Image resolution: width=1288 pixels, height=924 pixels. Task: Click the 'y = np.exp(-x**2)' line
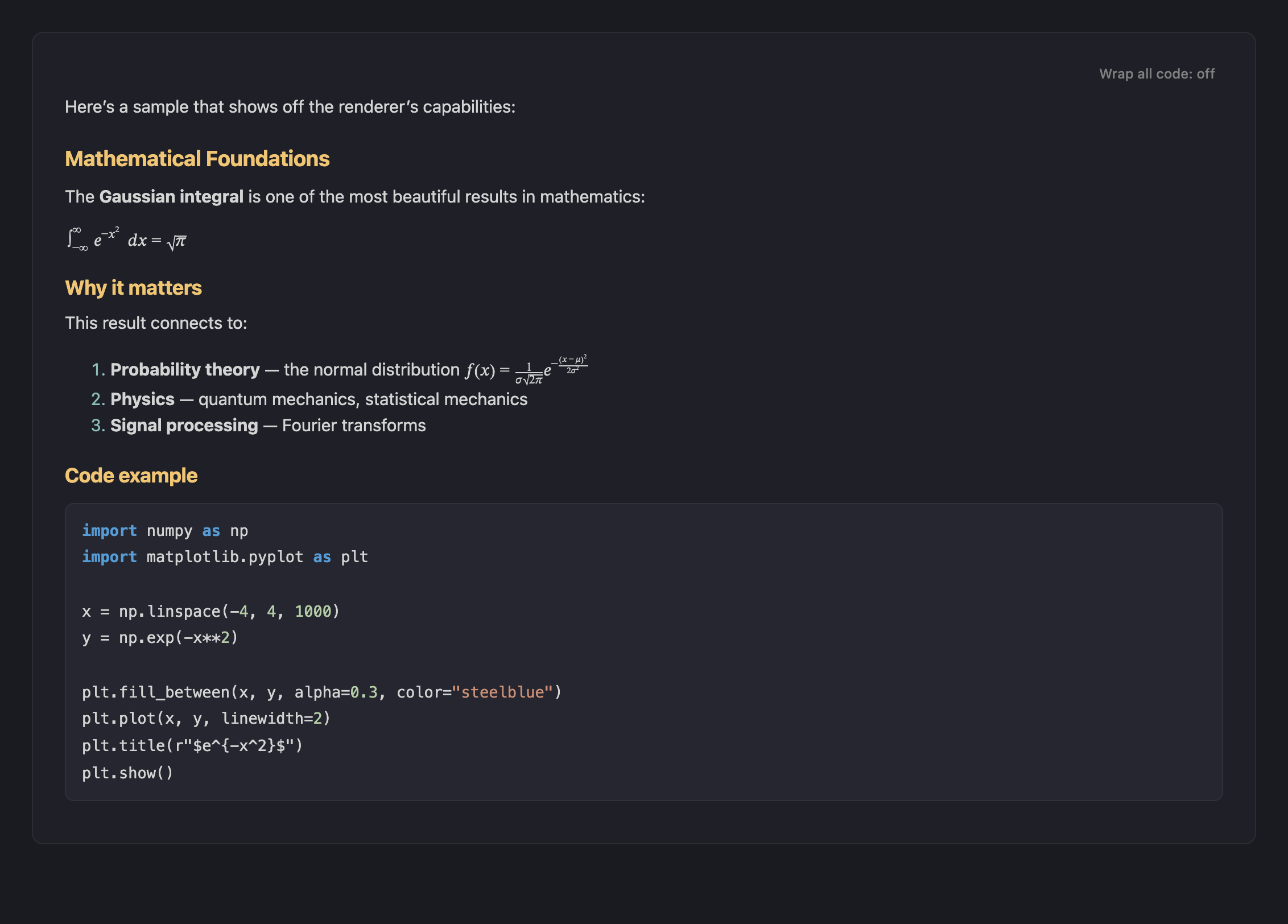[x=160, y=638]
